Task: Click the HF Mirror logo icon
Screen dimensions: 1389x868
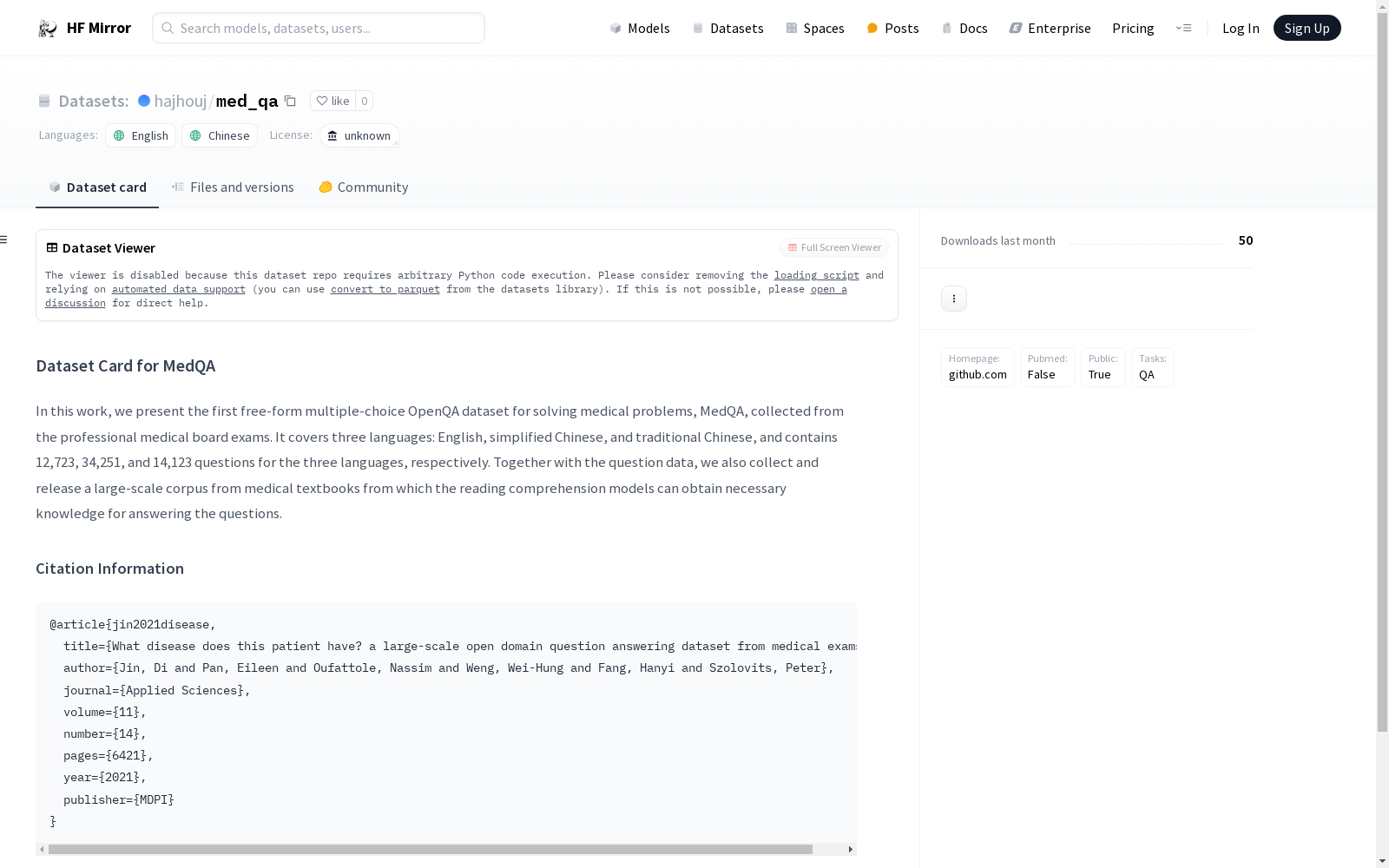Action: coord(48,29)
